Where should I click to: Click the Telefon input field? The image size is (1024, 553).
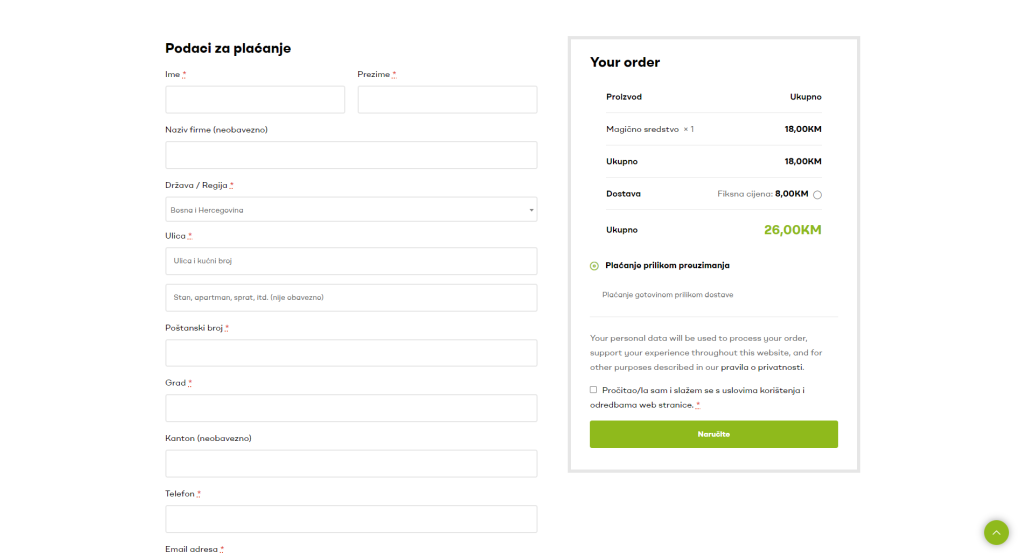coord(350,518)
